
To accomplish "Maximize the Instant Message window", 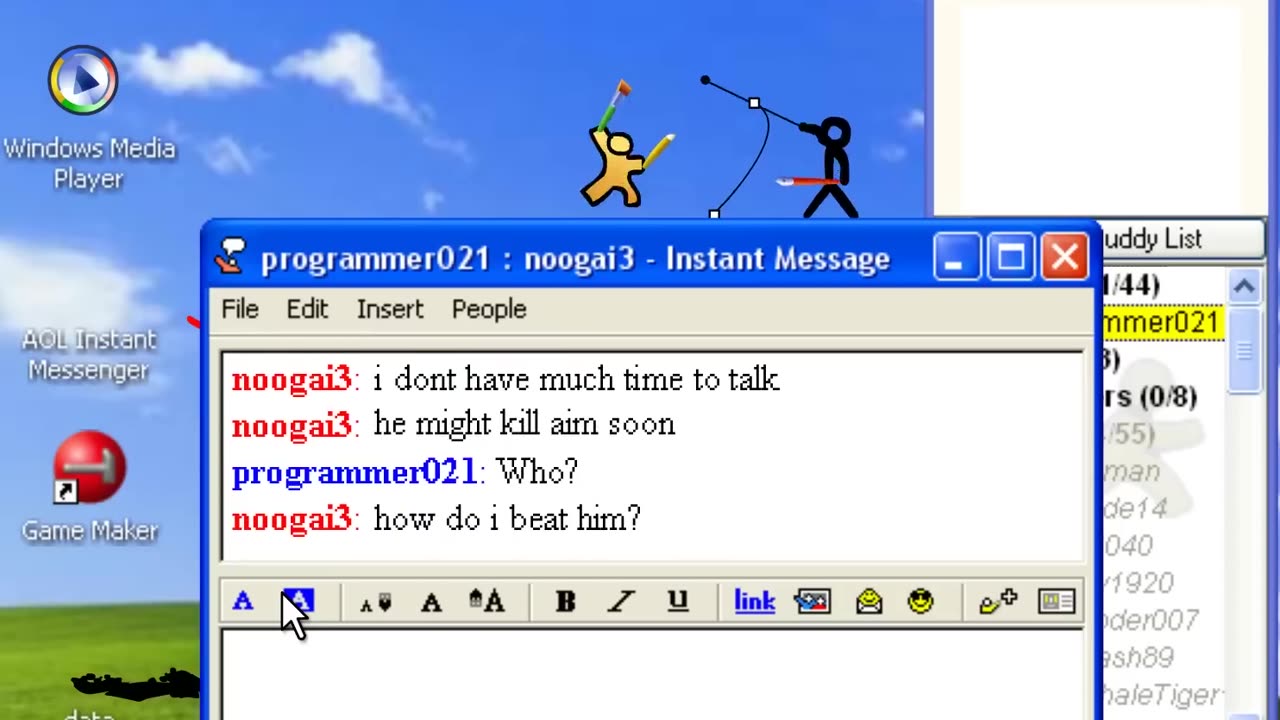I will point(1010,258).
